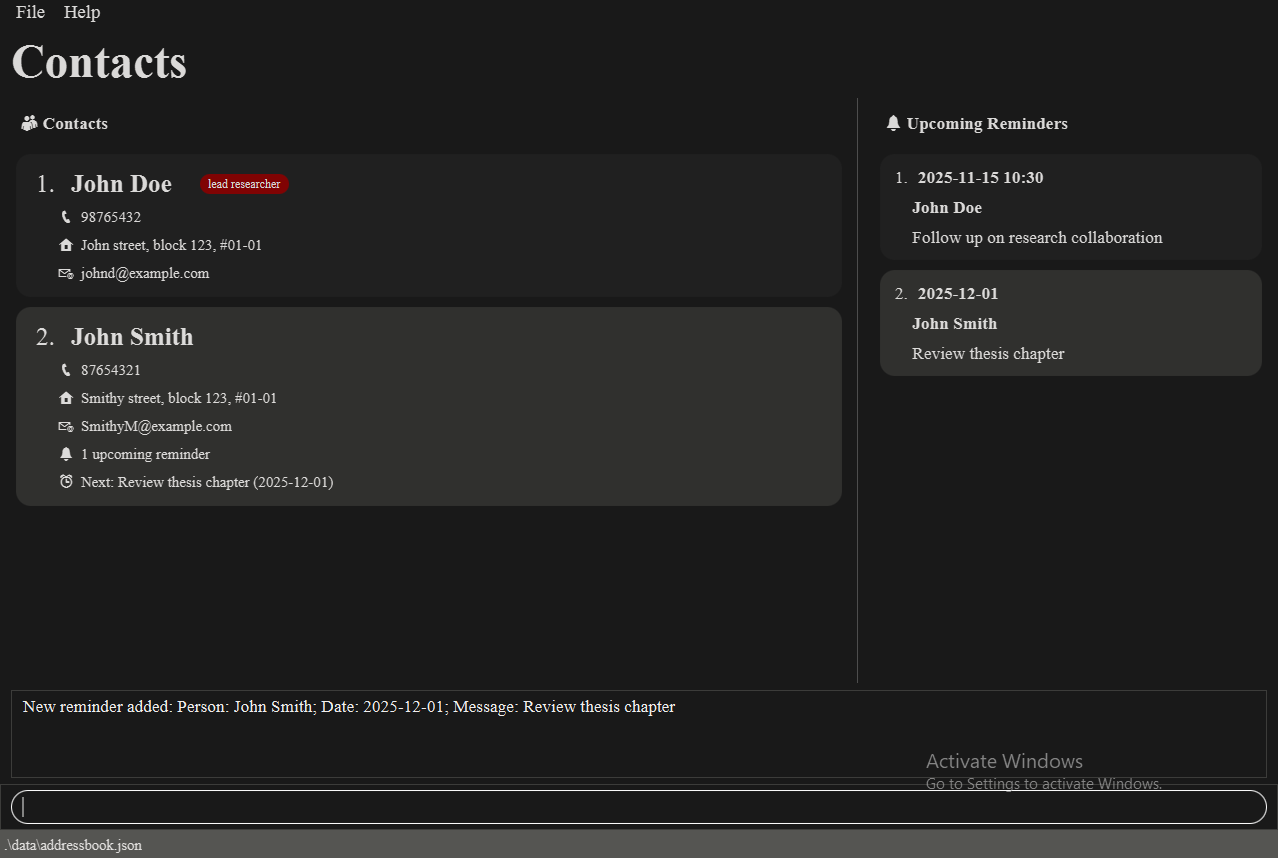Click John Doe's email envelope icon
This screenshot has height=858, width=1278.
coord(66,273)
